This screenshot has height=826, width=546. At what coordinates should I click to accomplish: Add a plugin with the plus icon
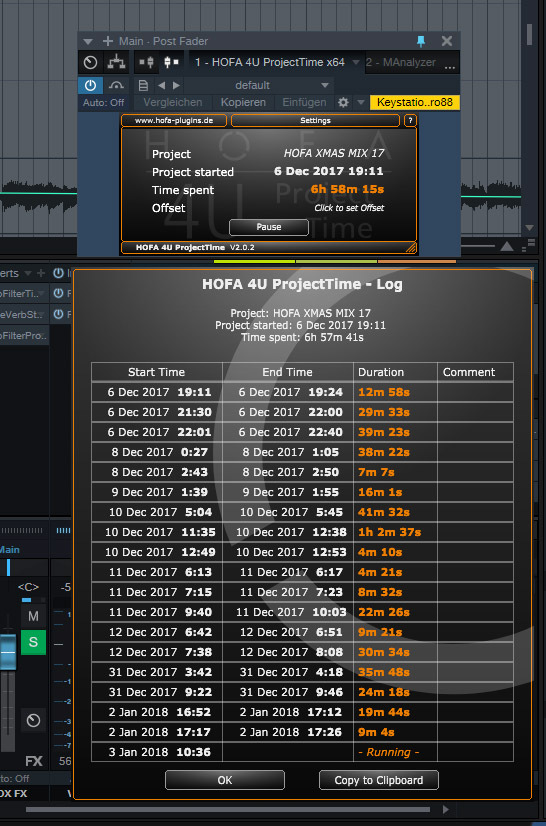point(108,41)
